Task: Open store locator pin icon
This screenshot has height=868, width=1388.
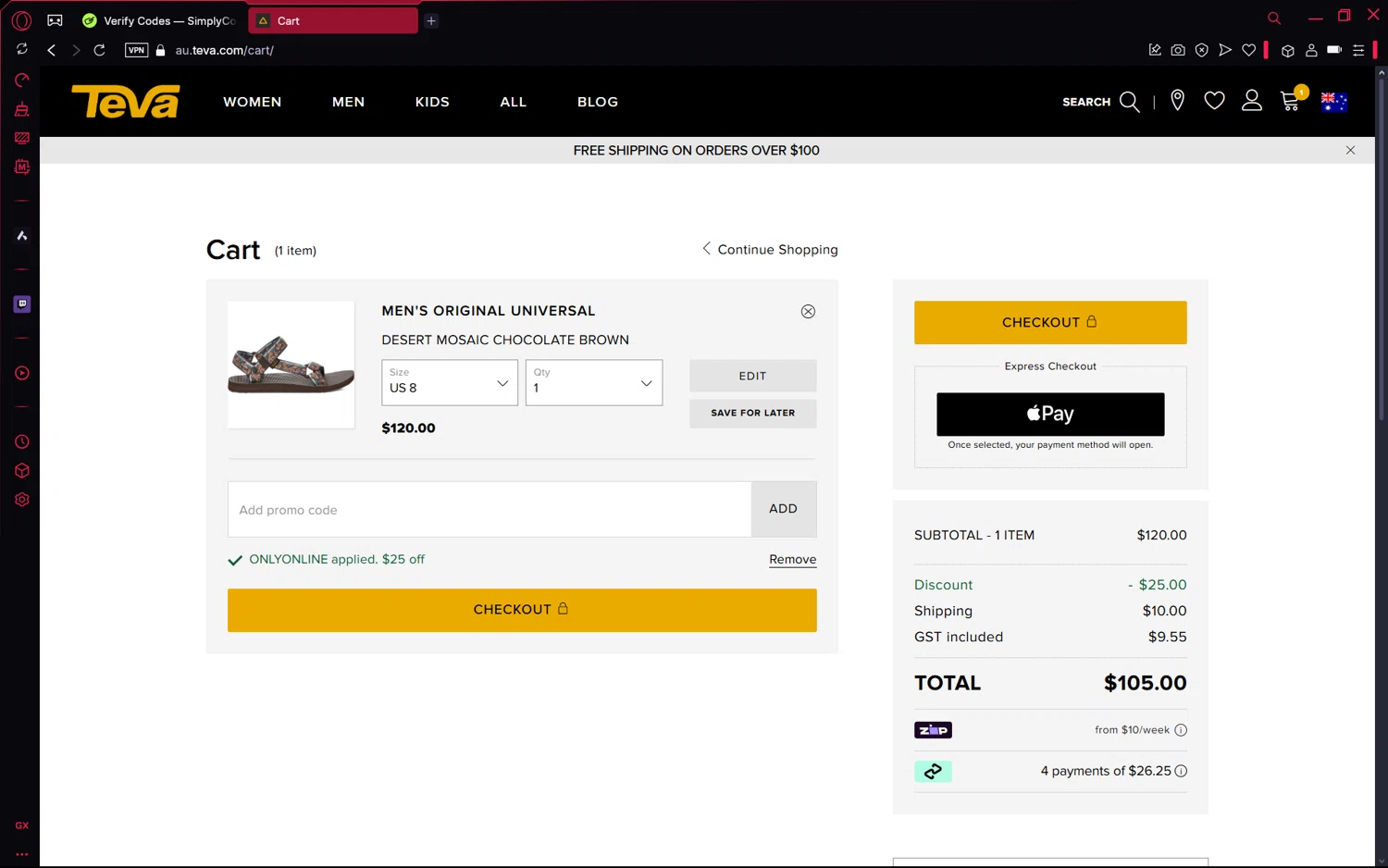Action: click(x=1177, y=101)
